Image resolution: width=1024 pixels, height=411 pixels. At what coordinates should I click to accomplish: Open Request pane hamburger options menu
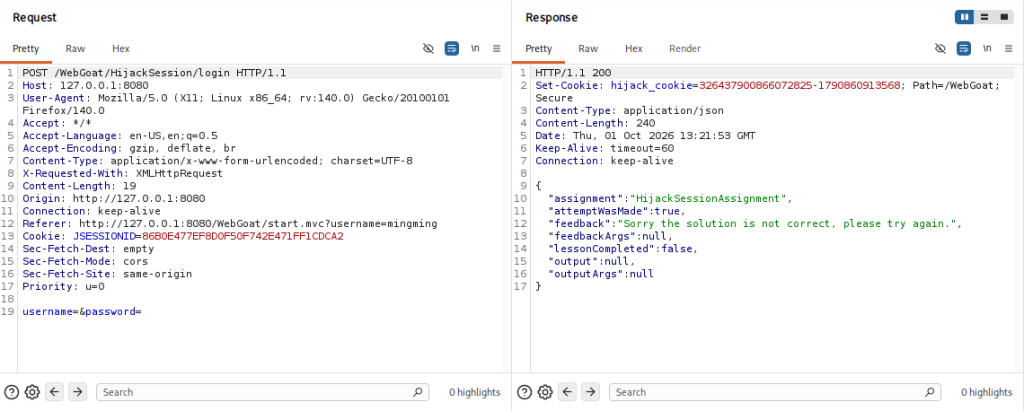click(496, 48)
